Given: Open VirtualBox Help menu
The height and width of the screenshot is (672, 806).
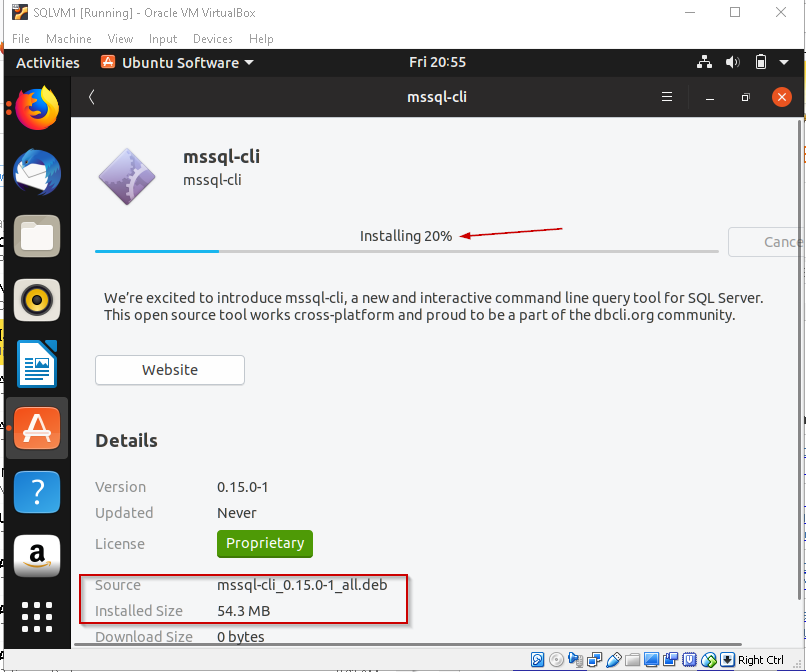Looking at the screenshot, I should [261, 39].
